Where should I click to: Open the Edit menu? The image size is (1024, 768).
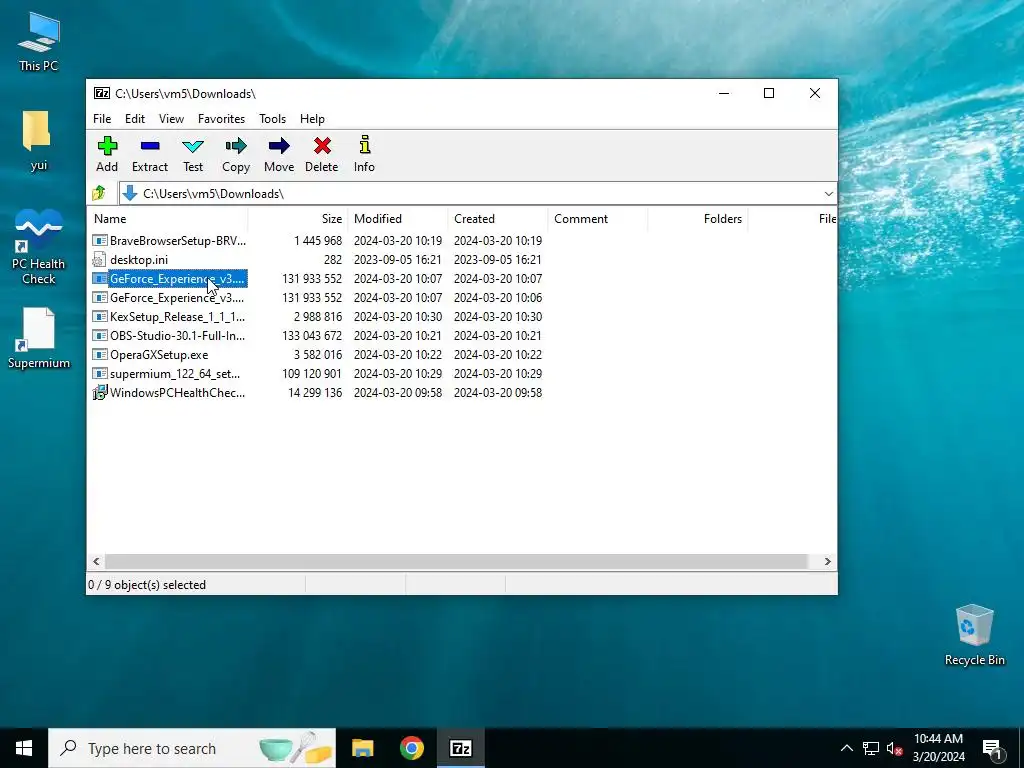coord(135,119)
